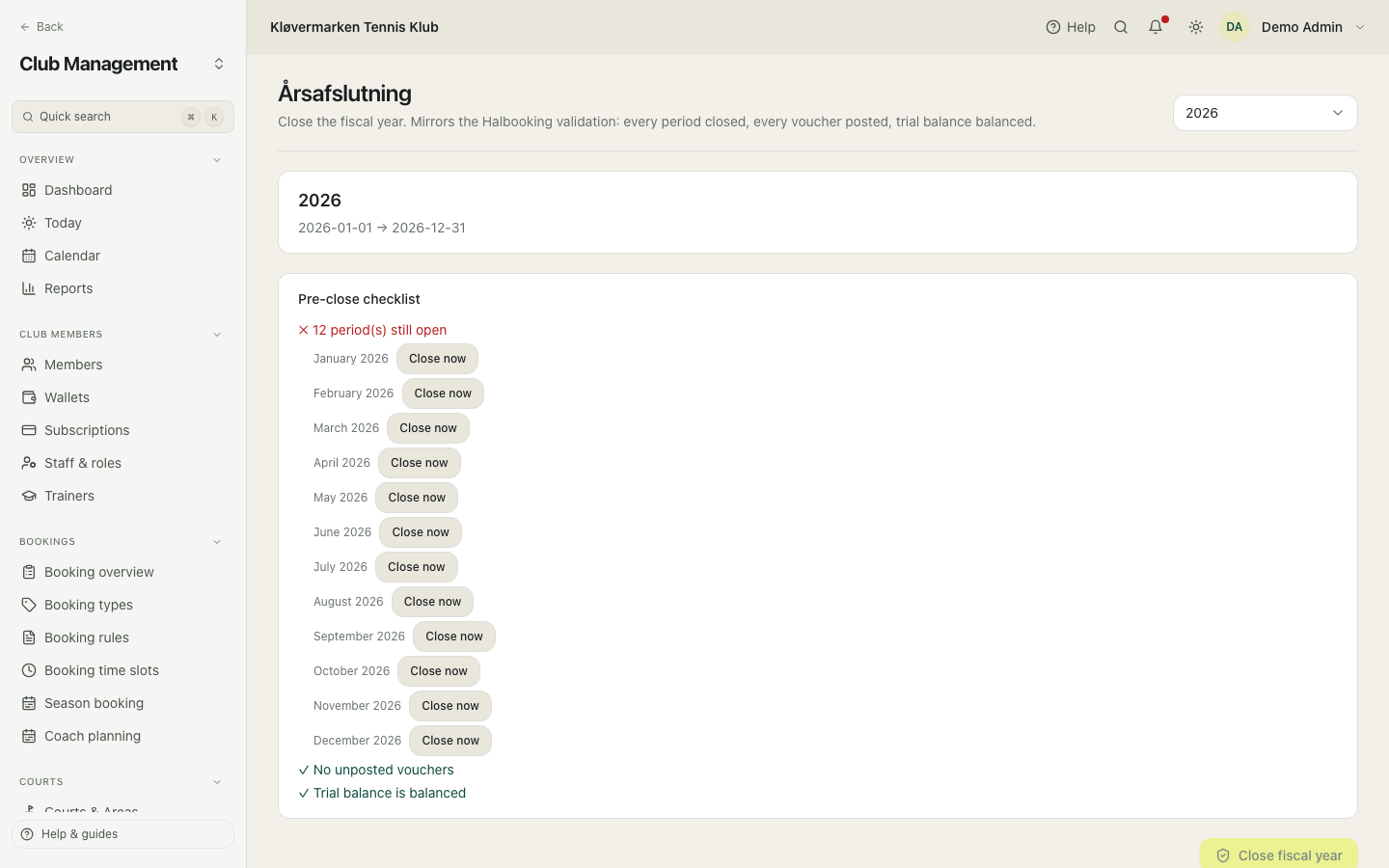Click the search magnifier icon in top bar
Image resolution: width=1389 pixels, height=868 pixels.
[x=1121, y=27]
